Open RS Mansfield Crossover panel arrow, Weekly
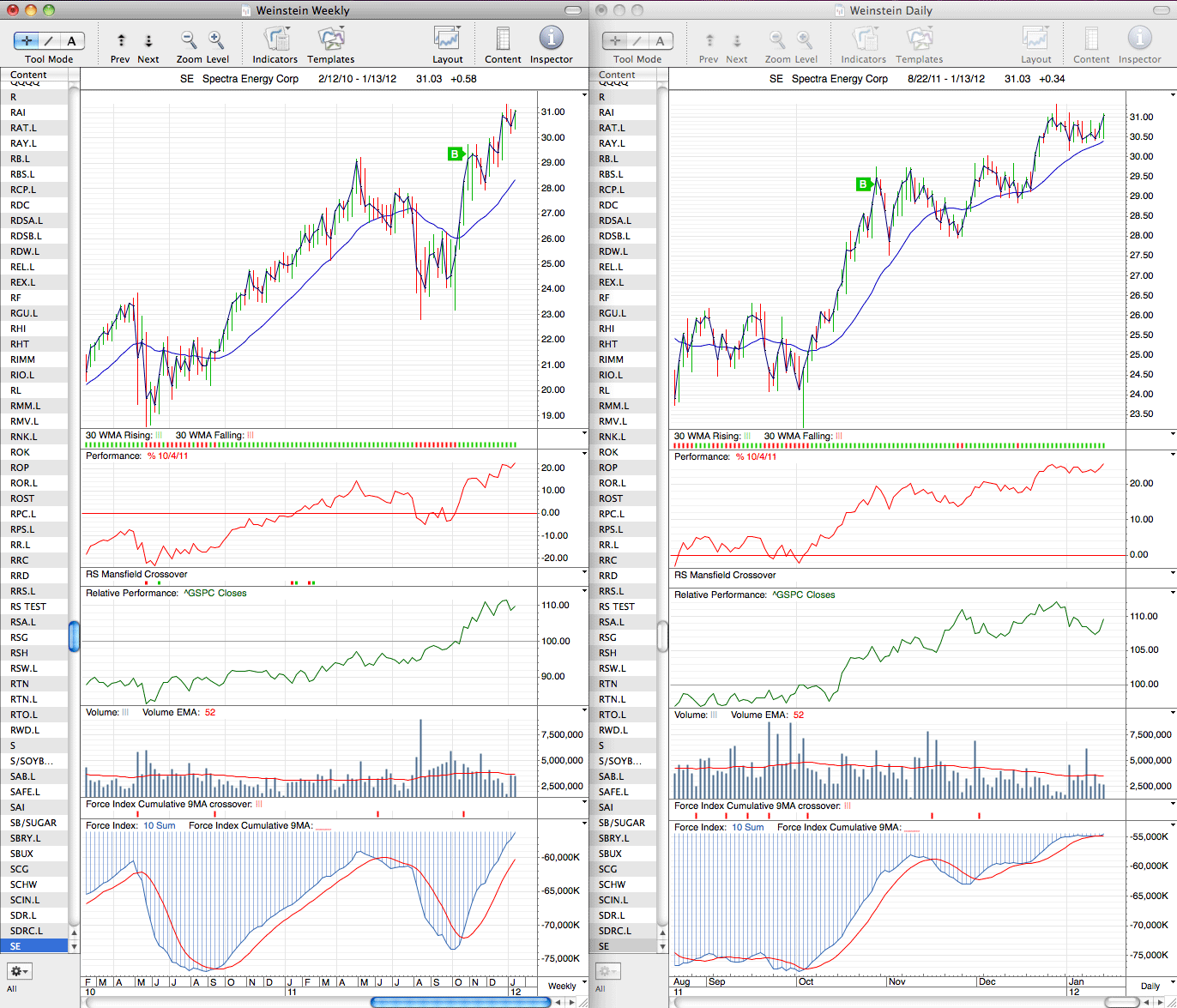The height and width of the screenshot is (1008, 1177). tap(585, 573)
